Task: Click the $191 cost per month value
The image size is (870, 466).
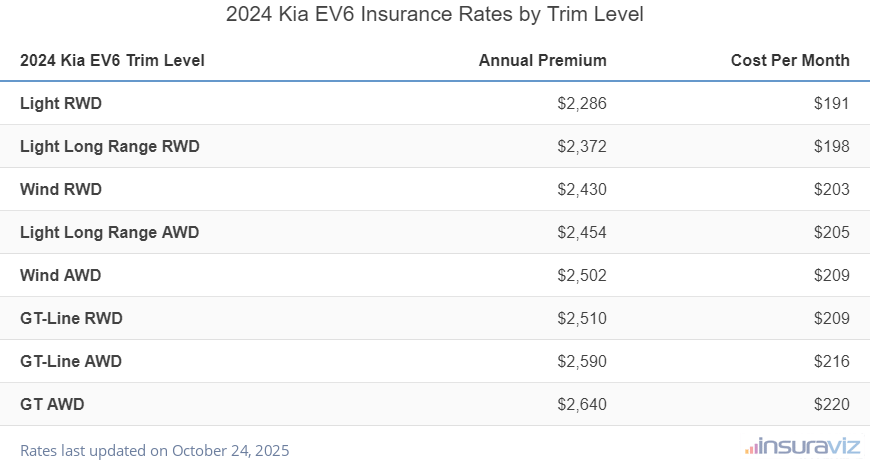Action: [x=831, y=103]
